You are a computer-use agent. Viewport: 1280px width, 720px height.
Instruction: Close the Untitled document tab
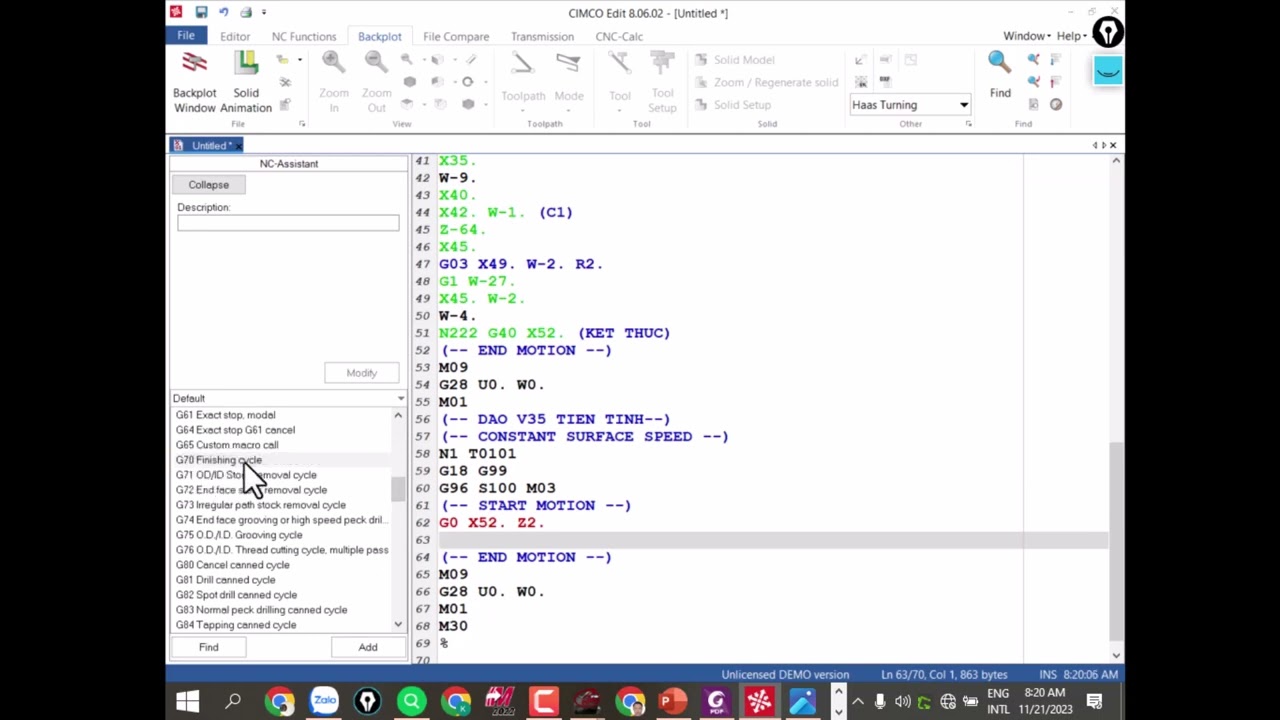click(x=238, y=146)
